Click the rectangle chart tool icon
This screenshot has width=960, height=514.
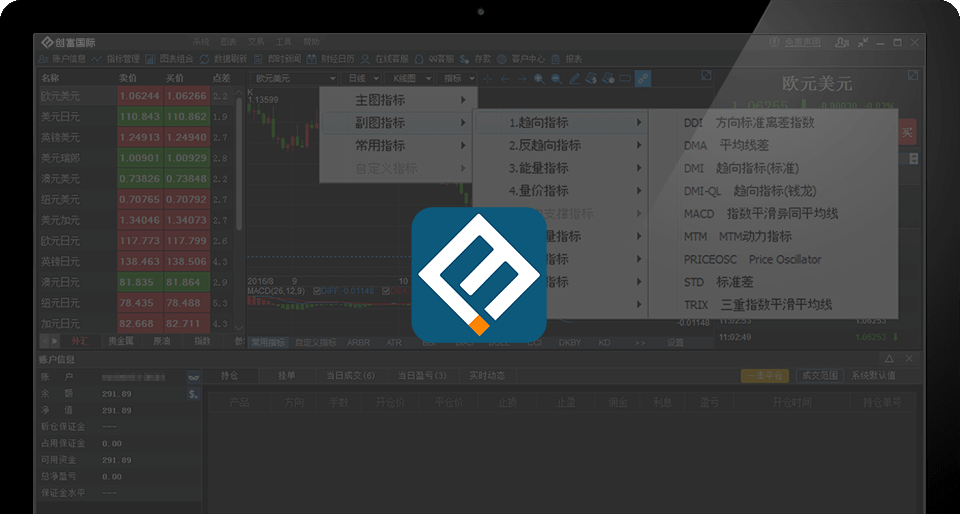[625, 78]
